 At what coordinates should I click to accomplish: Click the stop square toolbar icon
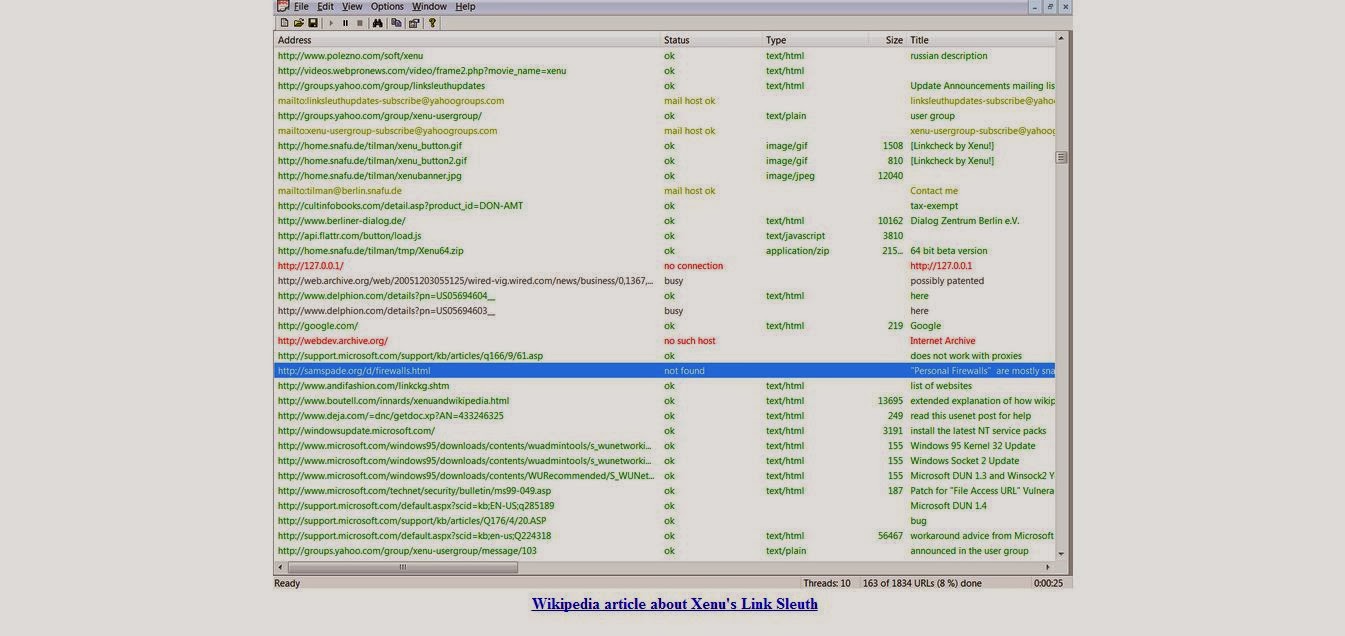360,23
